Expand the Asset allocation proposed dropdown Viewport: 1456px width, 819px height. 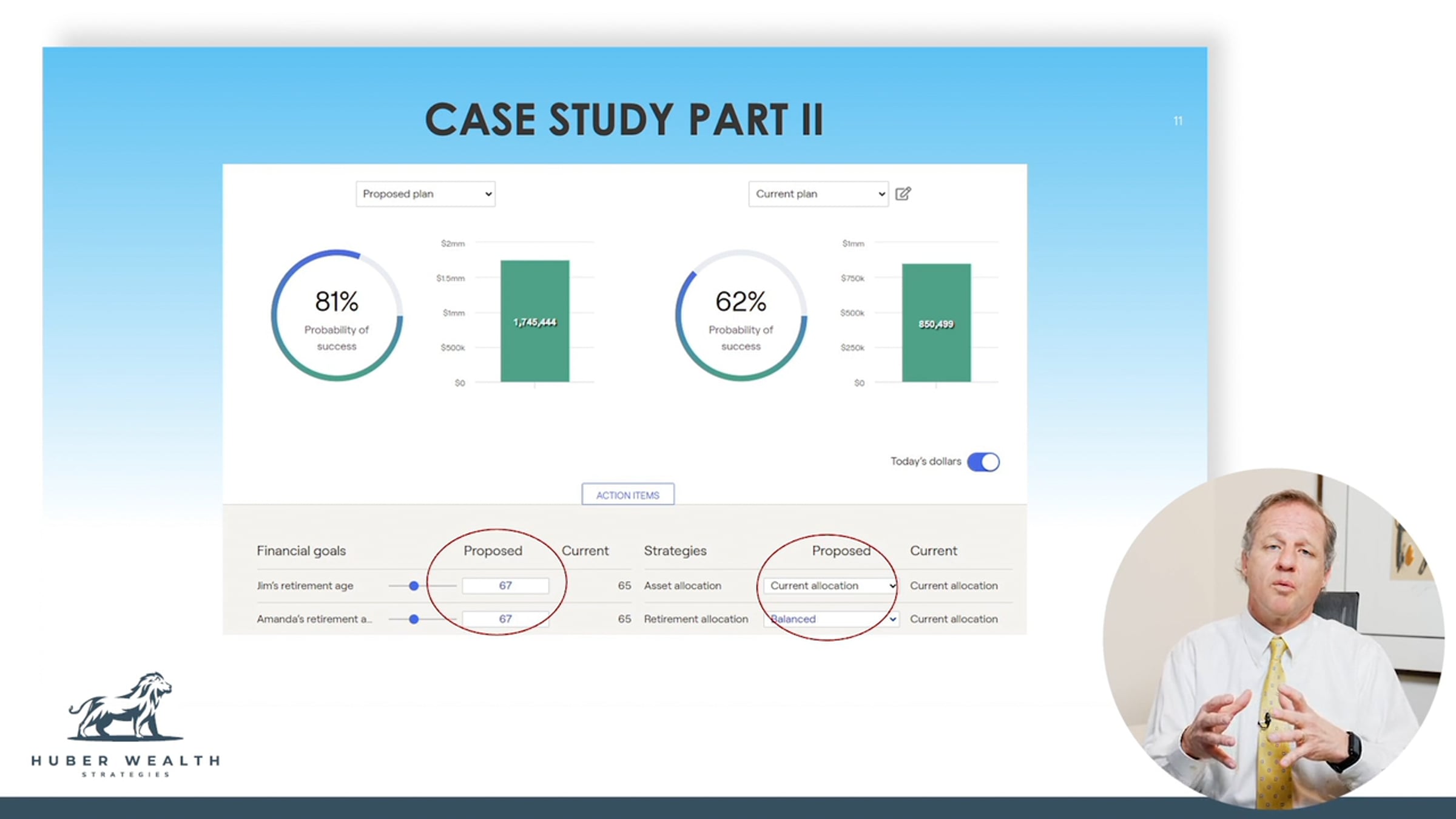click(x=830, y=585)
